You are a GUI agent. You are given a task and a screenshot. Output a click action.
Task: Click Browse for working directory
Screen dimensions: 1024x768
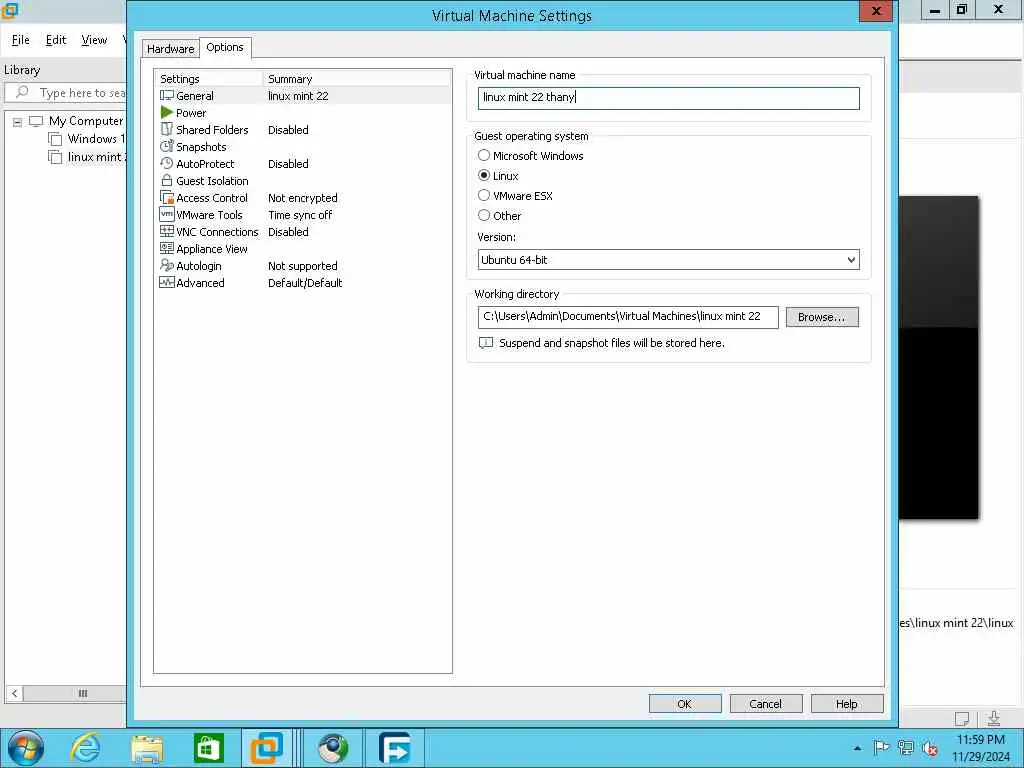[x=822, y=317]
